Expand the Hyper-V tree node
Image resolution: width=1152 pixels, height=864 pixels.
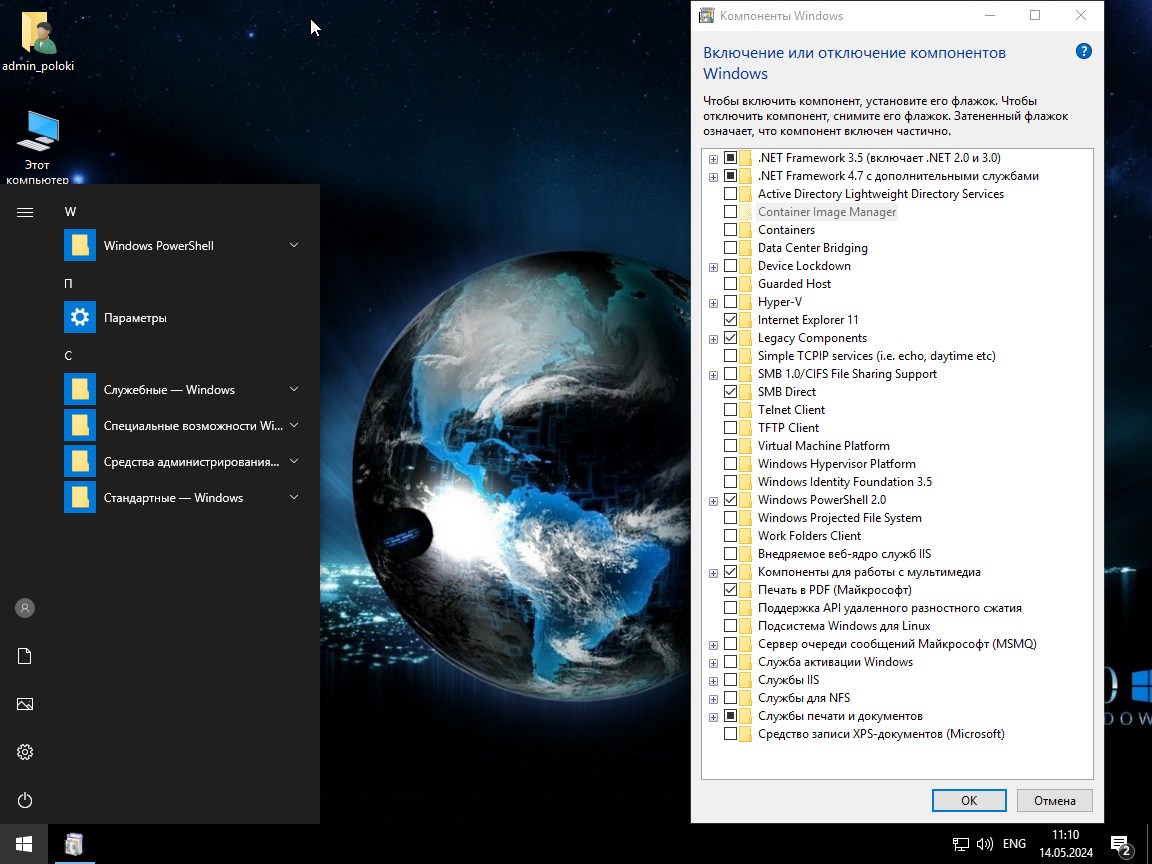pyautogui.click(x=713, y=301)
